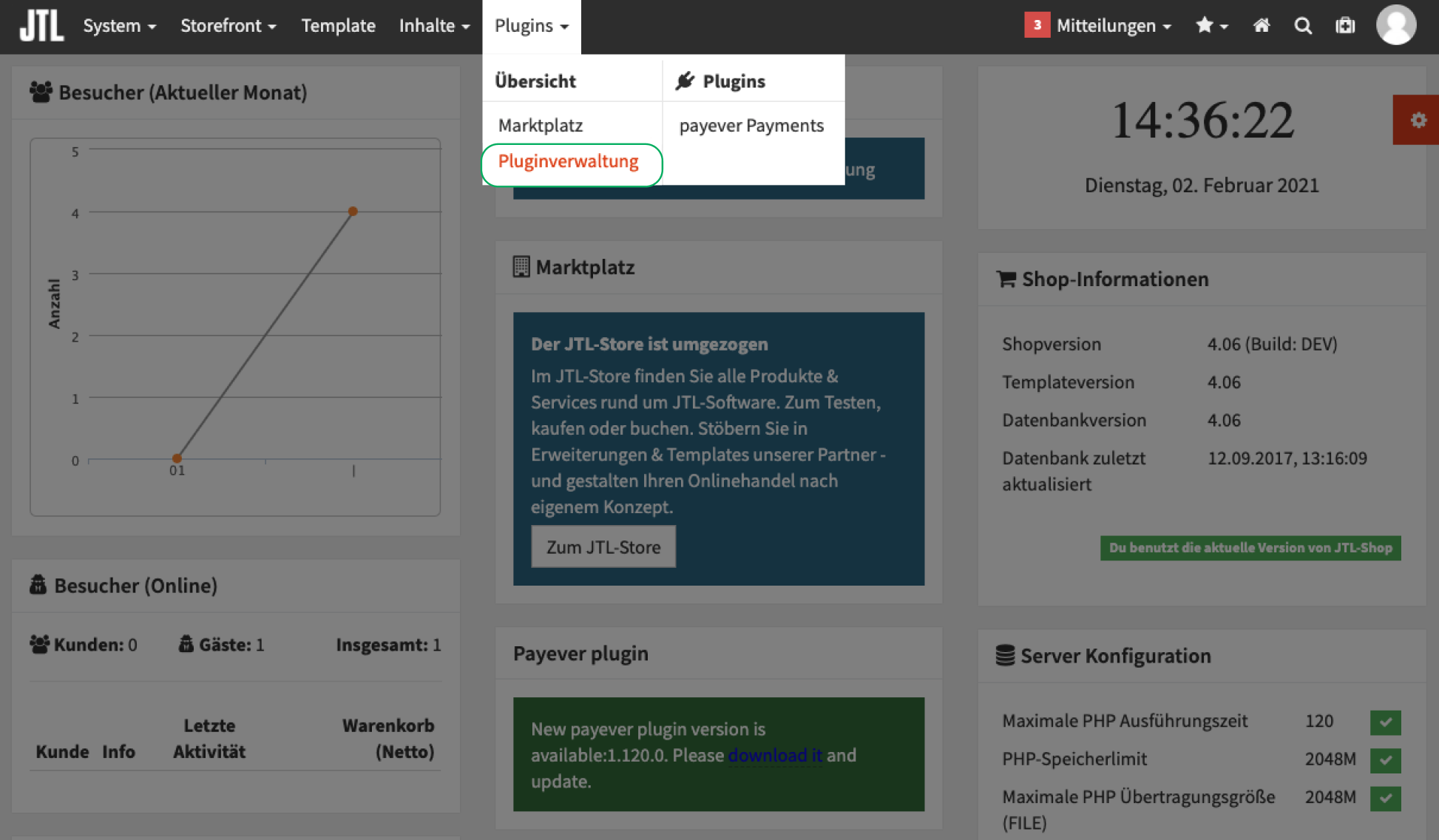Open the favorites star dropdown
Viewport: 1439px width, 840px height.
(1211, 26)
